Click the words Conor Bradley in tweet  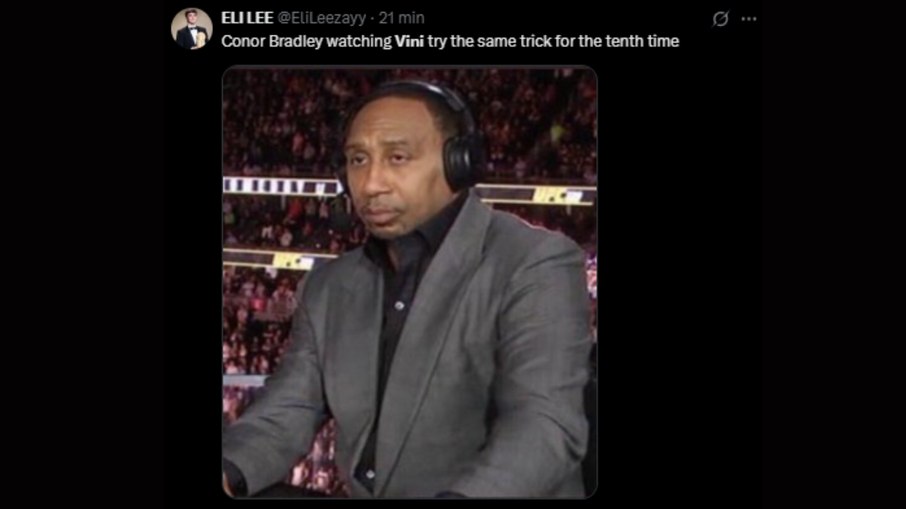click(272, 42)
